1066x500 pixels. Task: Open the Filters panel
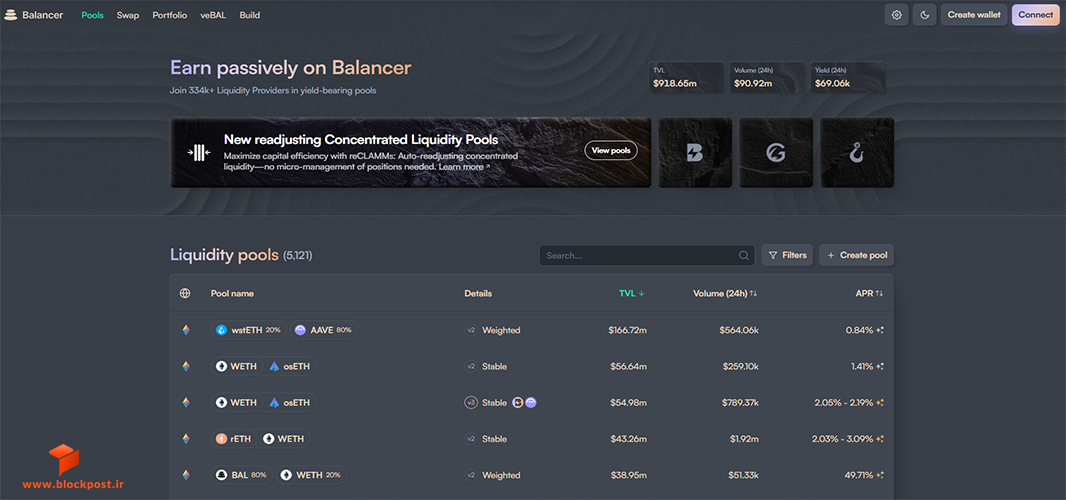787,255
